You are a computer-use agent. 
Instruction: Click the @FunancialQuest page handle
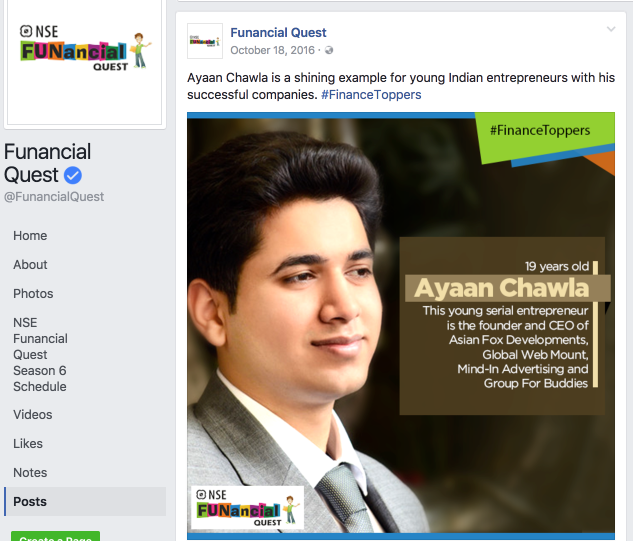pos(54,197)
